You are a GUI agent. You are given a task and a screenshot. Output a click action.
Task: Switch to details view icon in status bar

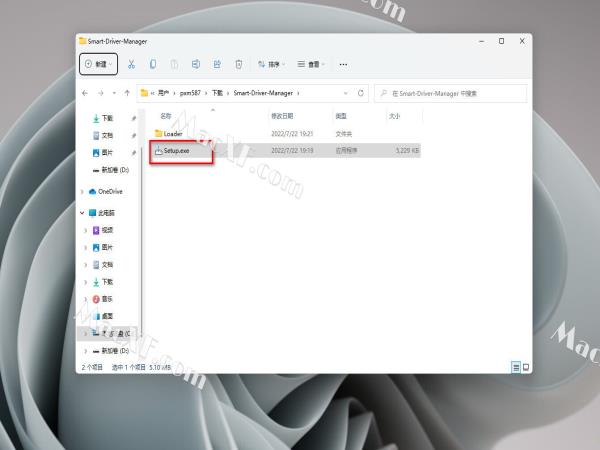(514, 367)
